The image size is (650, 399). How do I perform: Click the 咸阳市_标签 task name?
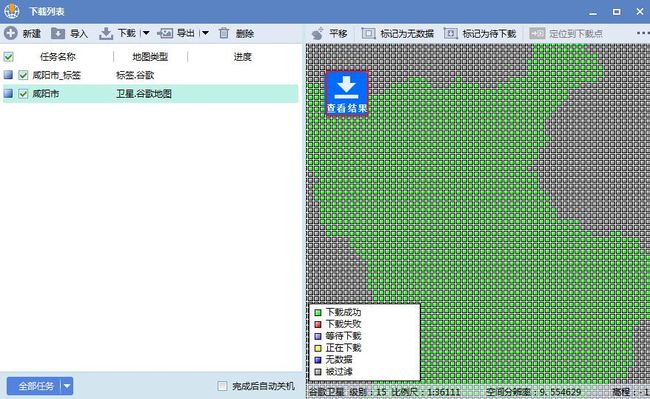[56, 75]
